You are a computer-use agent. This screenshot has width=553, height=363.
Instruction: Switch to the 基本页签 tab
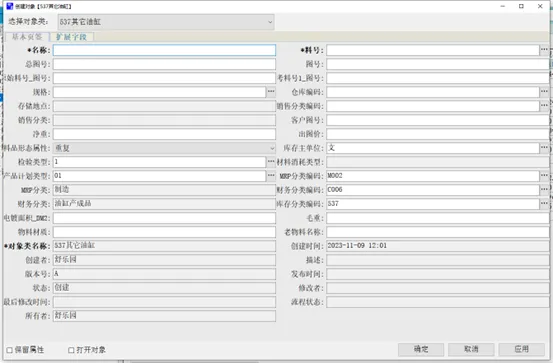[27, 37]
